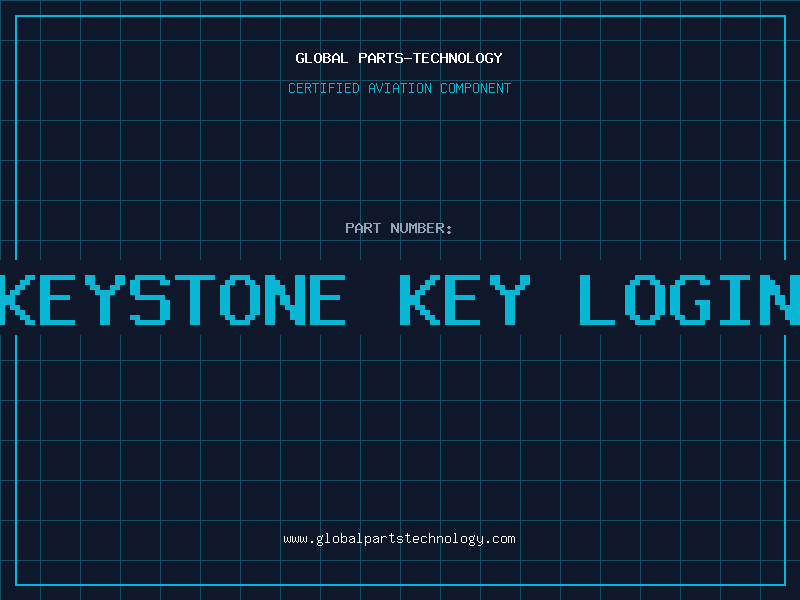
Task: Click the GLOBAL PARTS-TECHNOLOGY heading
Action: pos(399,58)
